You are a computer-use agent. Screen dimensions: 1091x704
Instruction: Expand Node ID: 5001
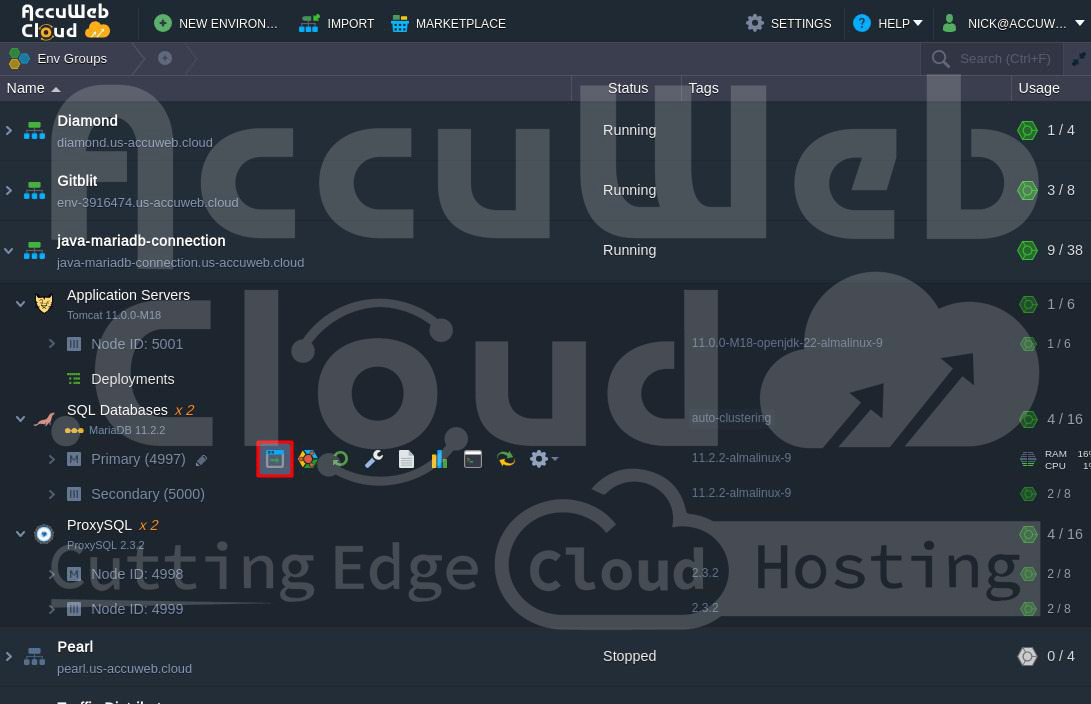click(x=51, y=344)
